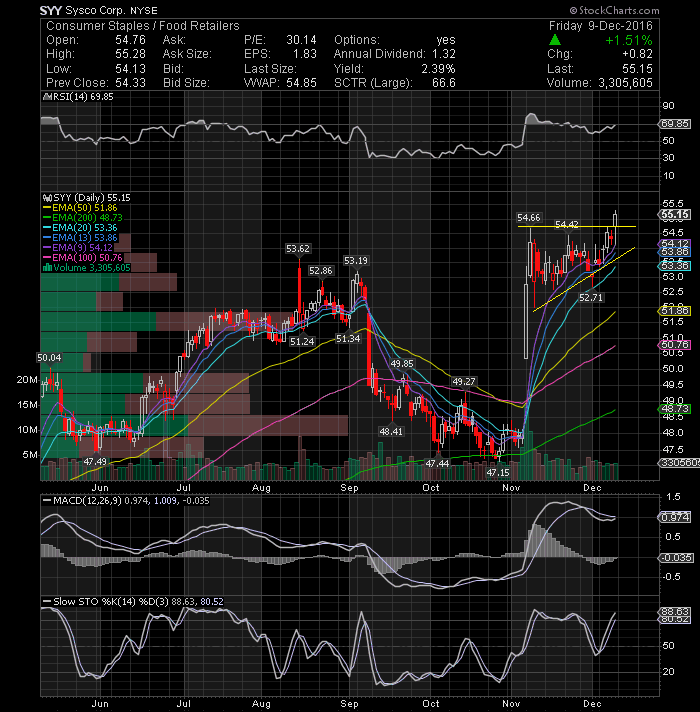The width and height of the screenshot is (700, 712).
Task: Click the 48.41 September low label
Action: point(391,431)
